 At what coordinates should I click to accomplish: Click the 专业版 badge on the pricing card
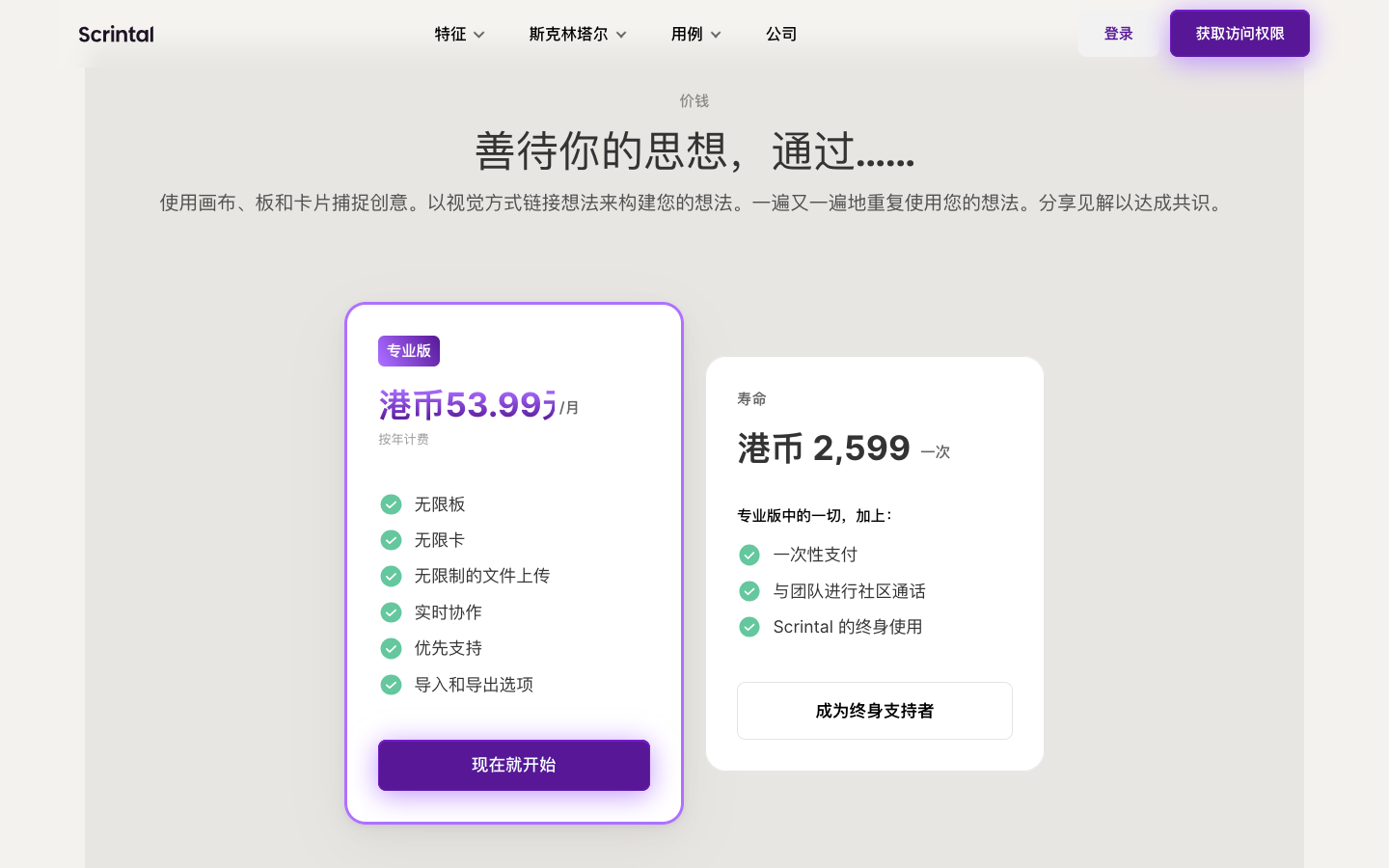pos(408,350)
